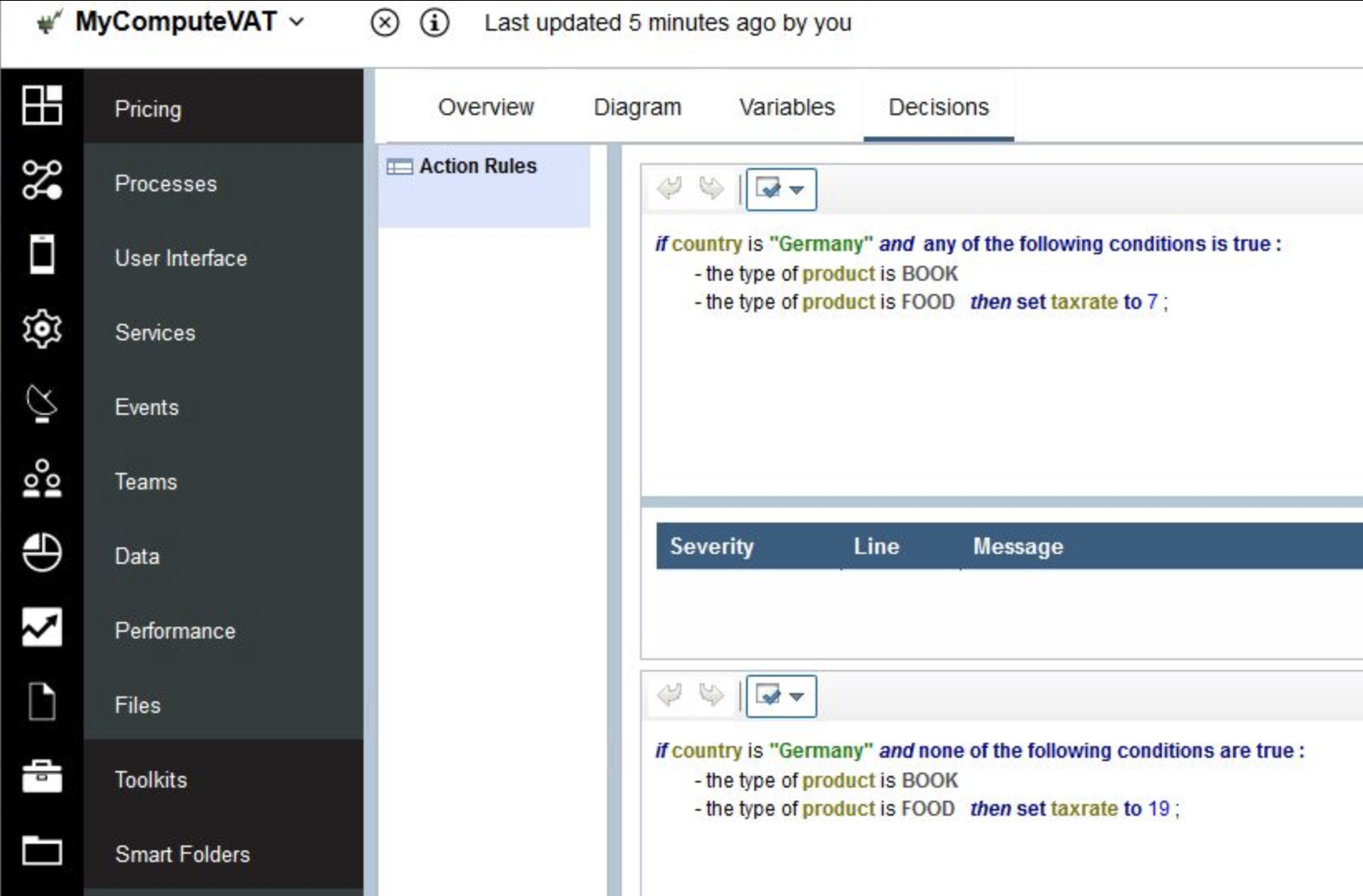This screenshot has height=896, width=1363.
Task: Select the Action Rules list entry
Action: [484, 185]
